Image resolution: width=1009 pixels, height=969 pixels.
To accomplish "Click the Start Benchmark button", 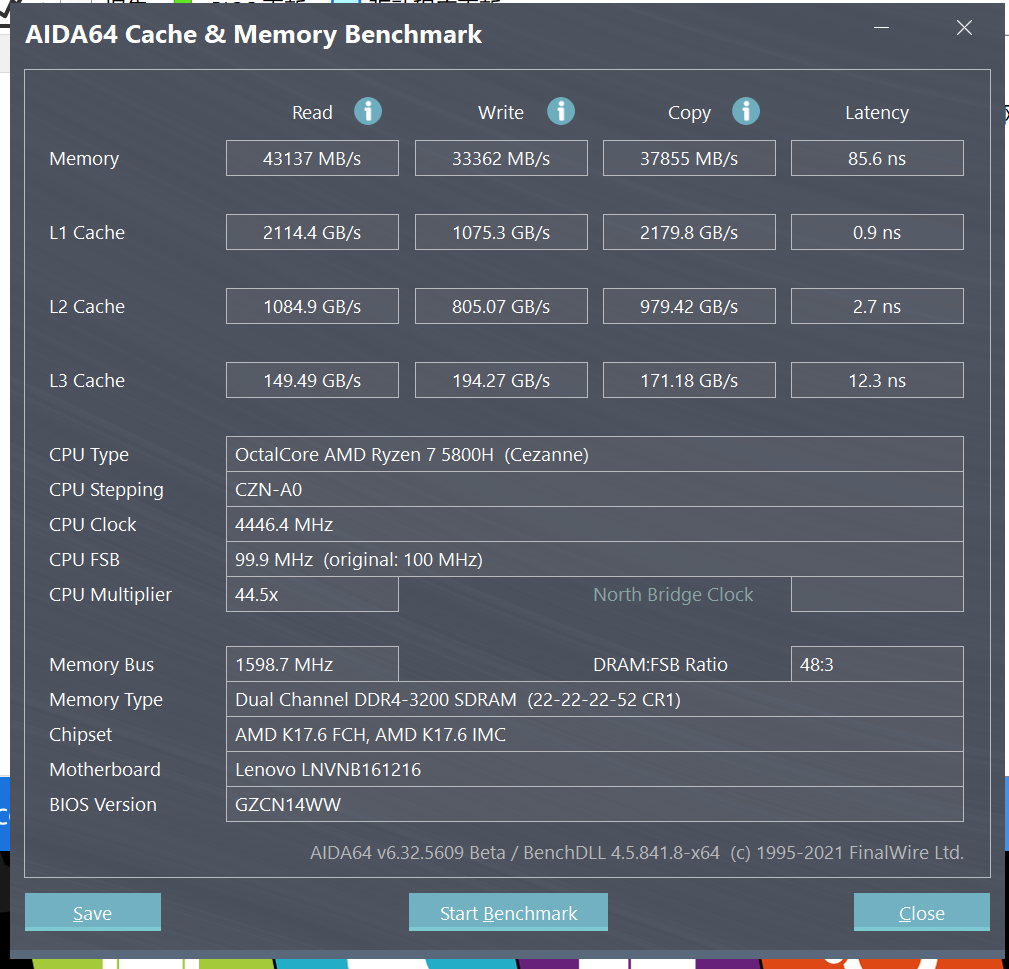I will point(508,912).
